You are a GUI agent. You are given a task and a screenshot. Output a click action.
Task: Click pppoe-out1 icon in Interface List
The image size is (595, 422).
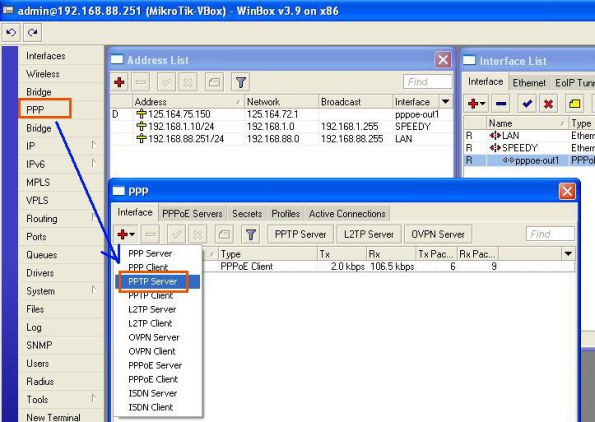click(508, 160)
